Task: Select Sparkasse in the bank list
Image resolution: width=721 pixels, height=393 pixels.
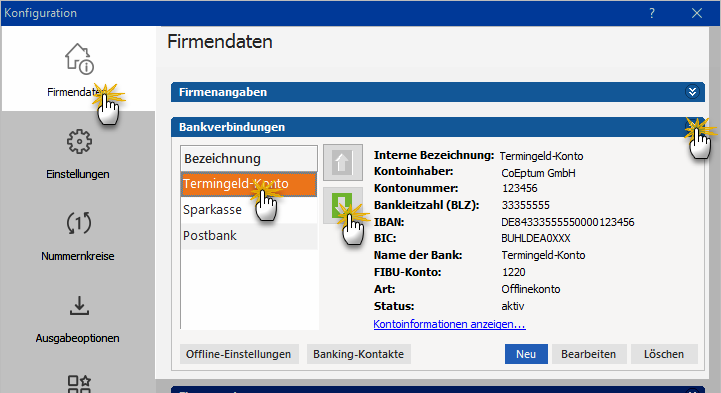Action: tap(249, 210)
